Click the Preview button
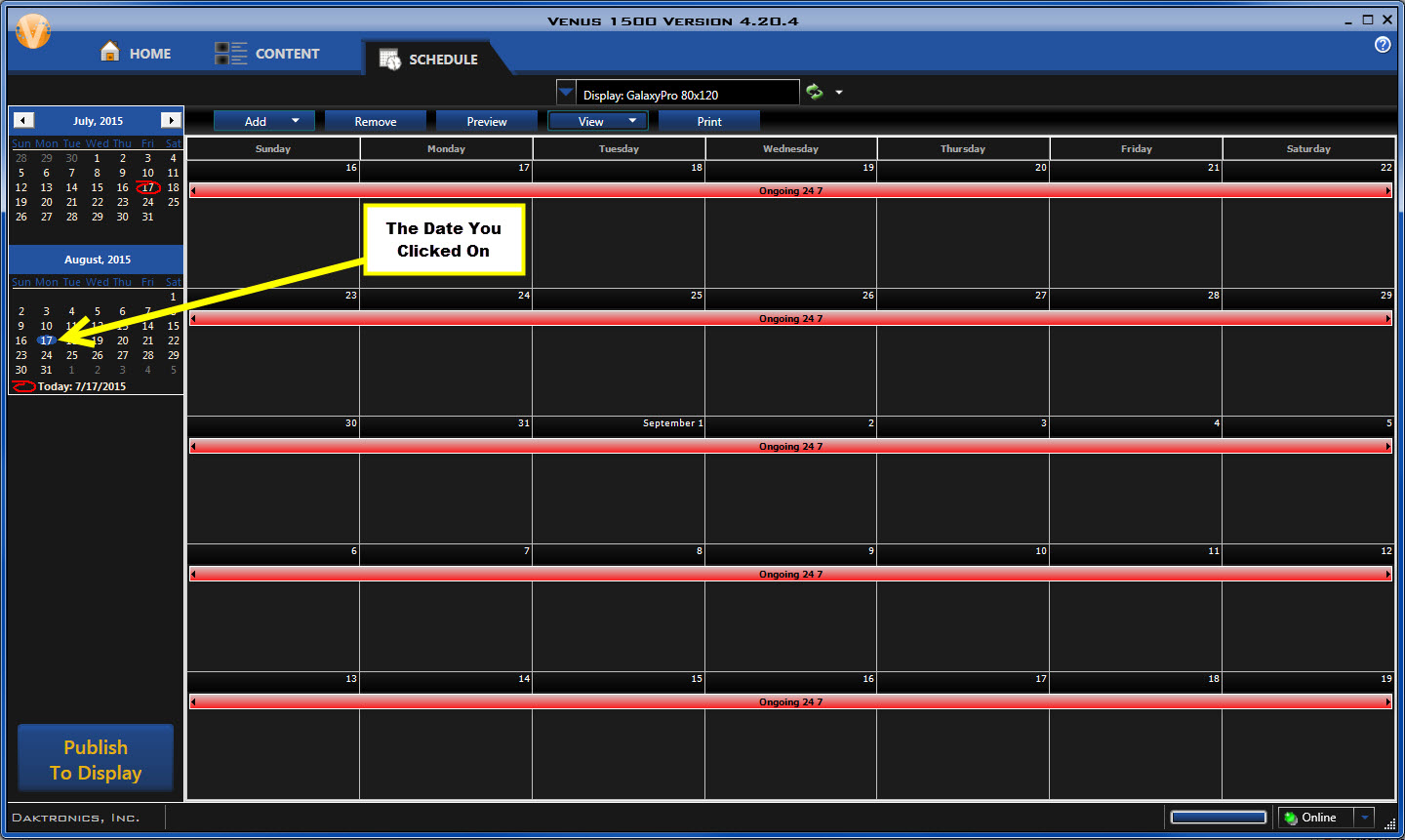The width and height of the screenshot is (1405, 840). (x=486, y=122)
